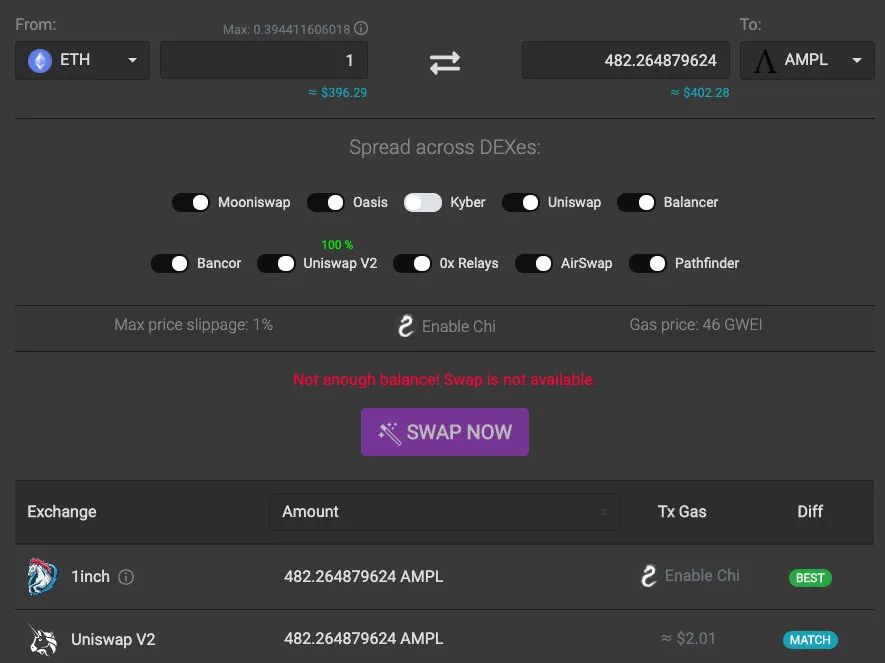
Task: Click Enable Chi in settings bar
Action: click(459, 326)
